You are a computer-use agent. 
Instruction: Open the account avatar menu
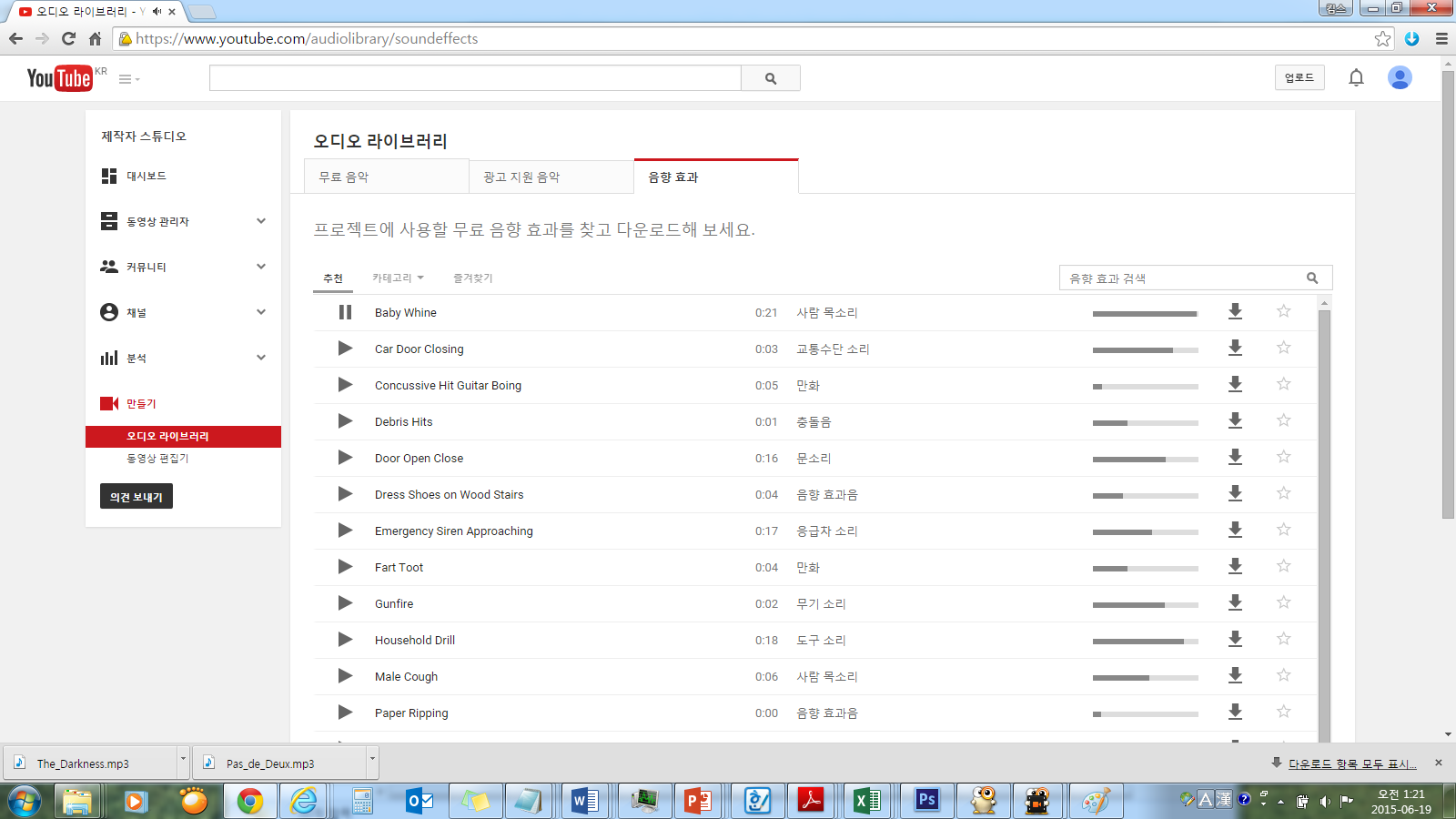point(1400,77)
